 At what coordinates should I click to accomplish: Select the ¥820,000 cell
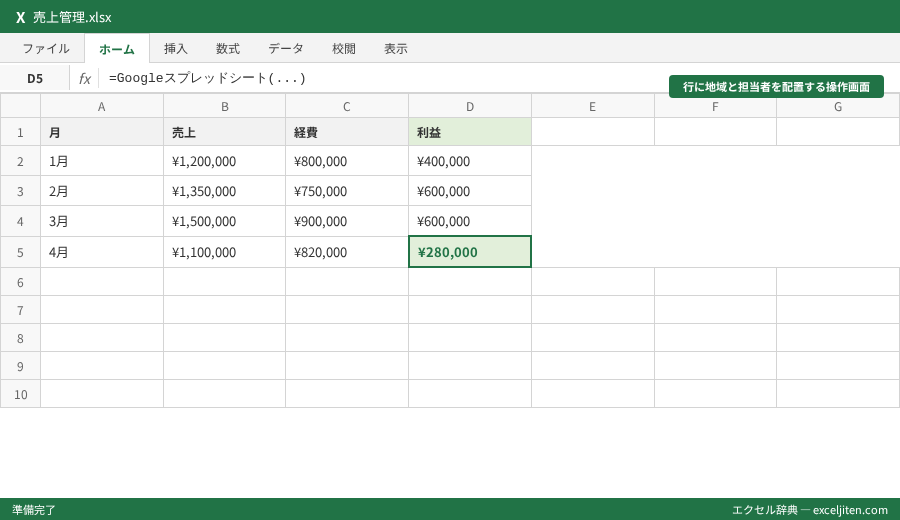pos(347,252)
